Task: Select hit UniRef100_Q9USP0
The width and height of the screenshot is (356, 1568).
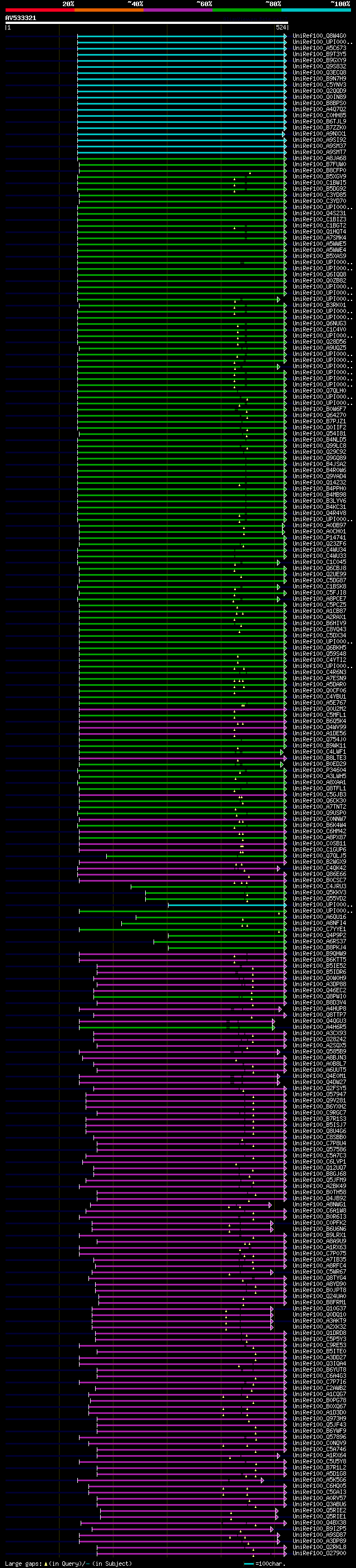Action: point(319,813)
